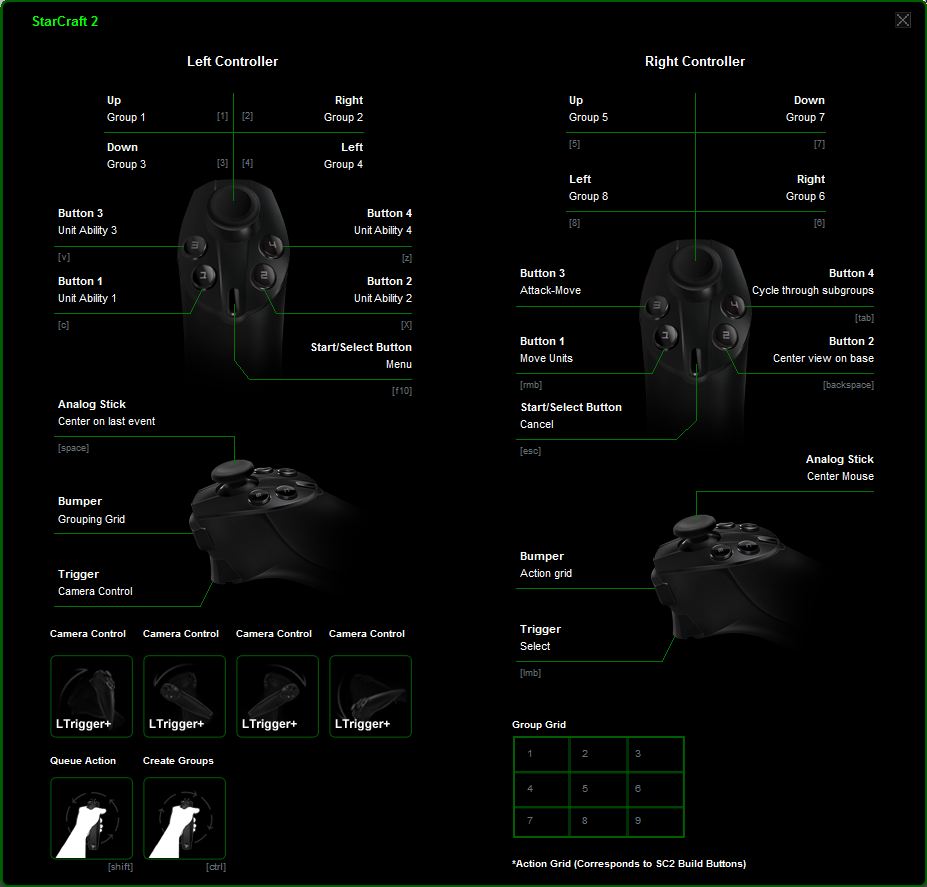927x887 pixels.
Task: Click the "[backspace]" key hint
Action: (x=848, y=385)
